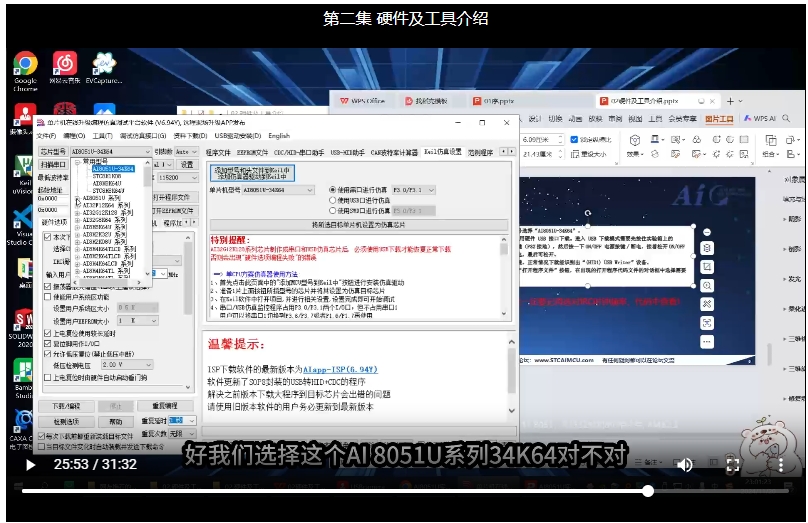Open the AIapp-ISP(6.94Y) link
This screenshot has width=808, height=523.
tap(340, 369)
